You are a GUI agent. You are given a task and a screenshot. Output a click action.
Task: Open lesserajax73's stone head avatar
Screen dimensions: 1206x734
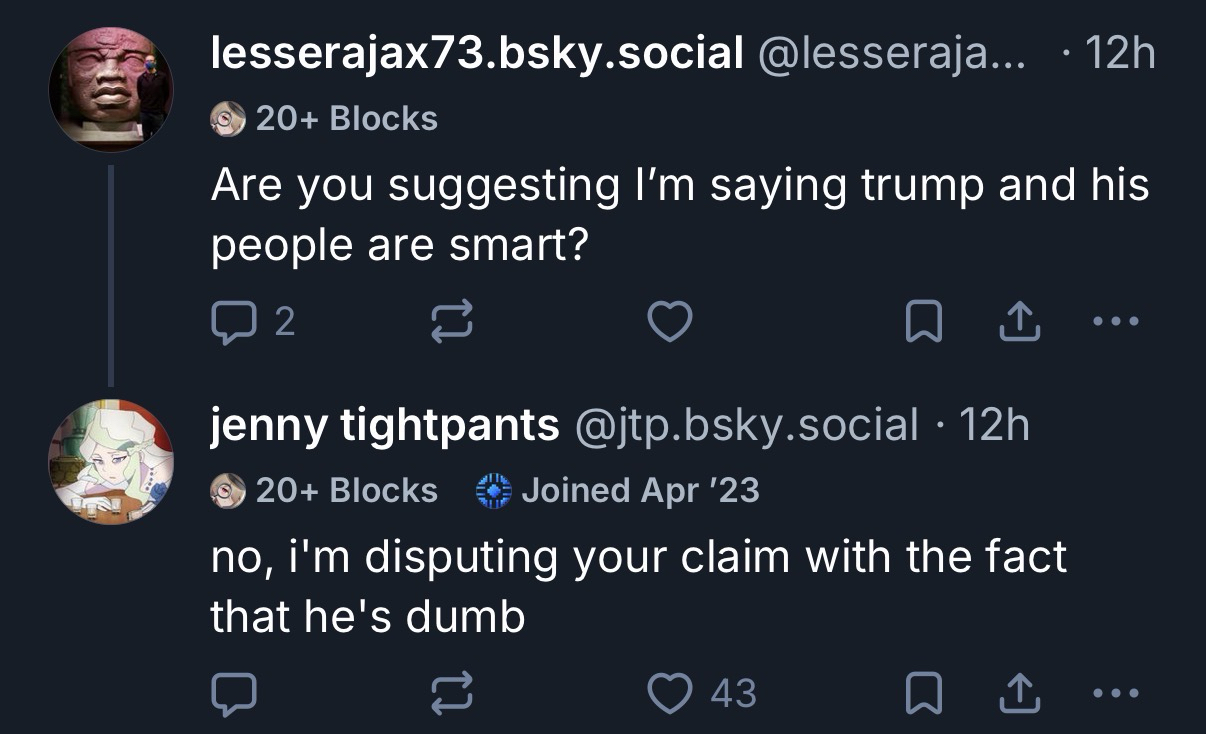point(111,89)
